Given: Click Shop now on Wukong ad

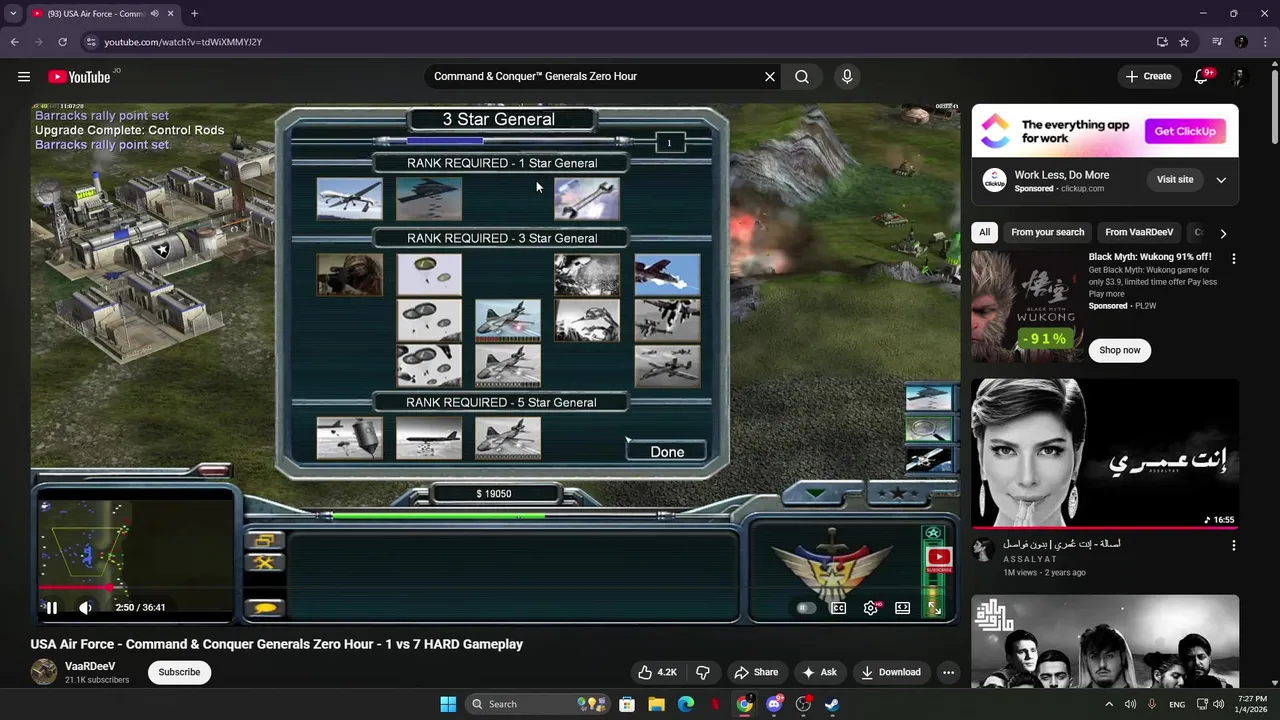Looking at the screenshot, I should [x=1119, y=350].
